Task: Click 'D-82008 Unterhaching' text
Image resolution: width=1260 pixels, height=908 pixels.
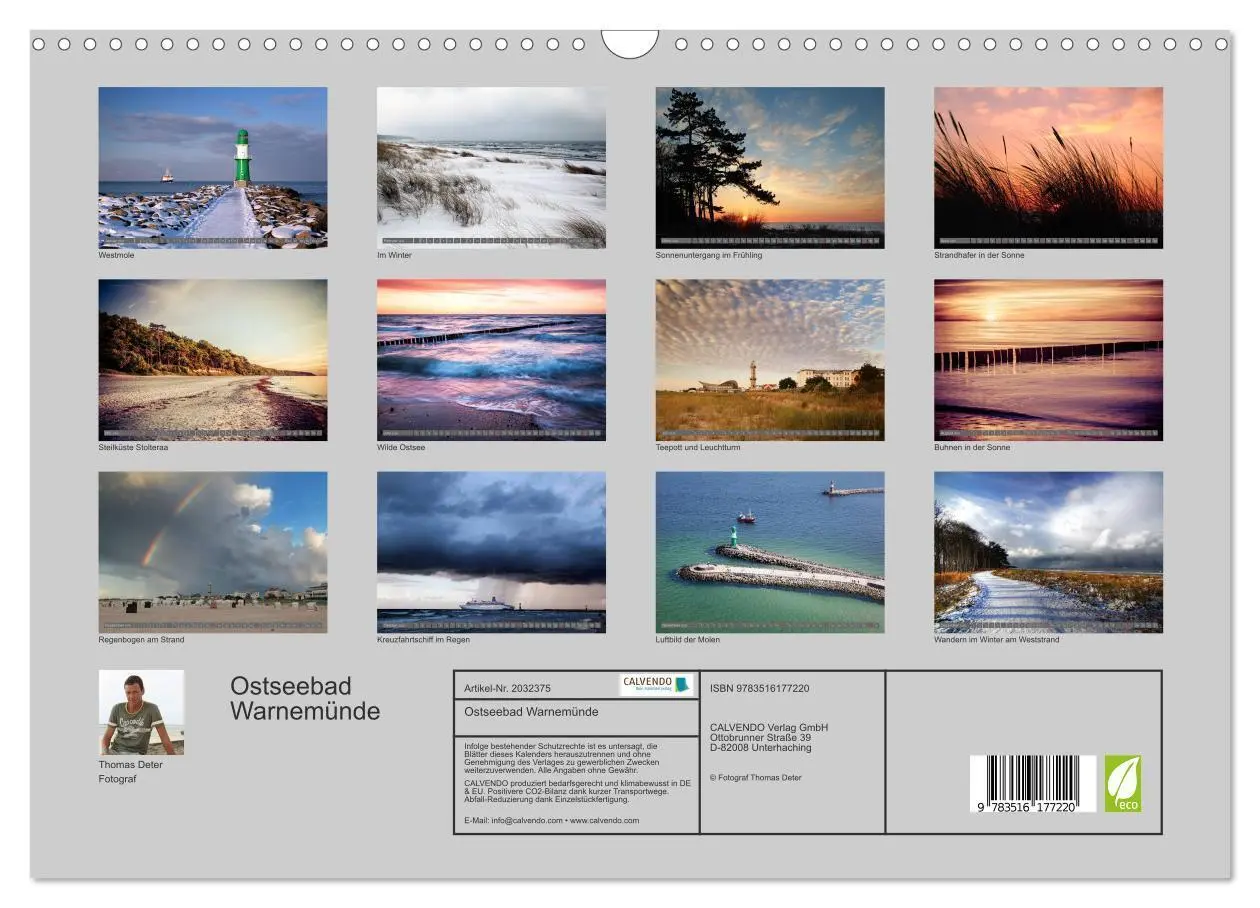Action: (x=761, y=747)
